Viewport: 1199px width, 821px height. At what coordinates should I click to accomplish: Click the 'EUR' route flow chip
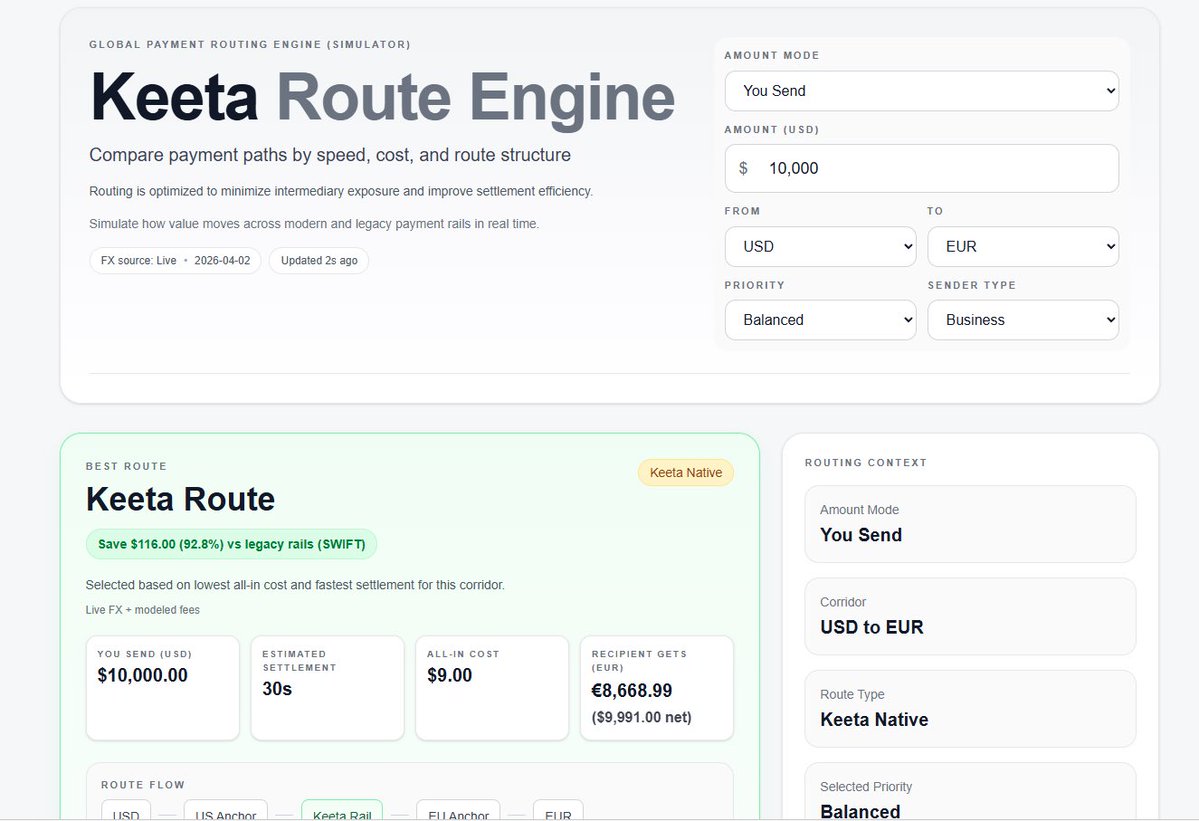point(558,811)
